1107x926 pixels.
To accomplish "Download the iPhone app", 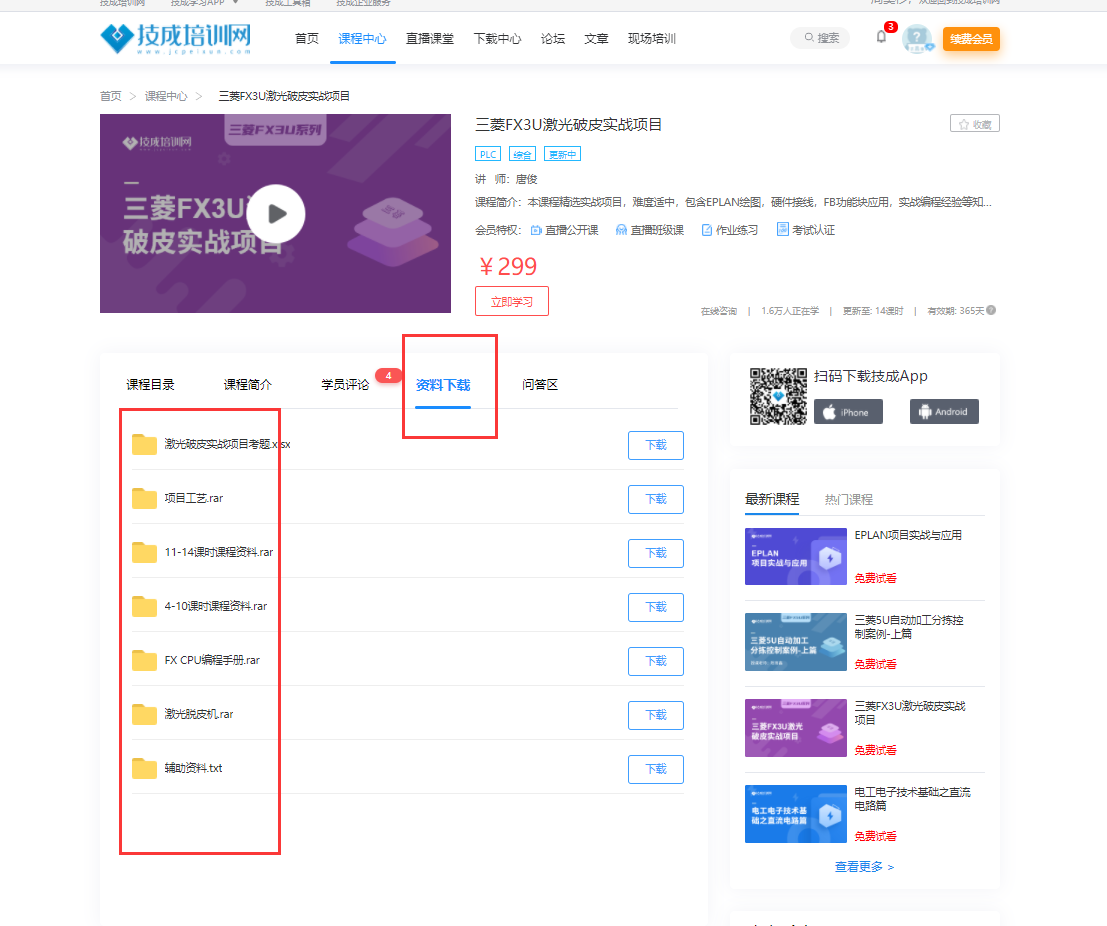I will [848, 412].
